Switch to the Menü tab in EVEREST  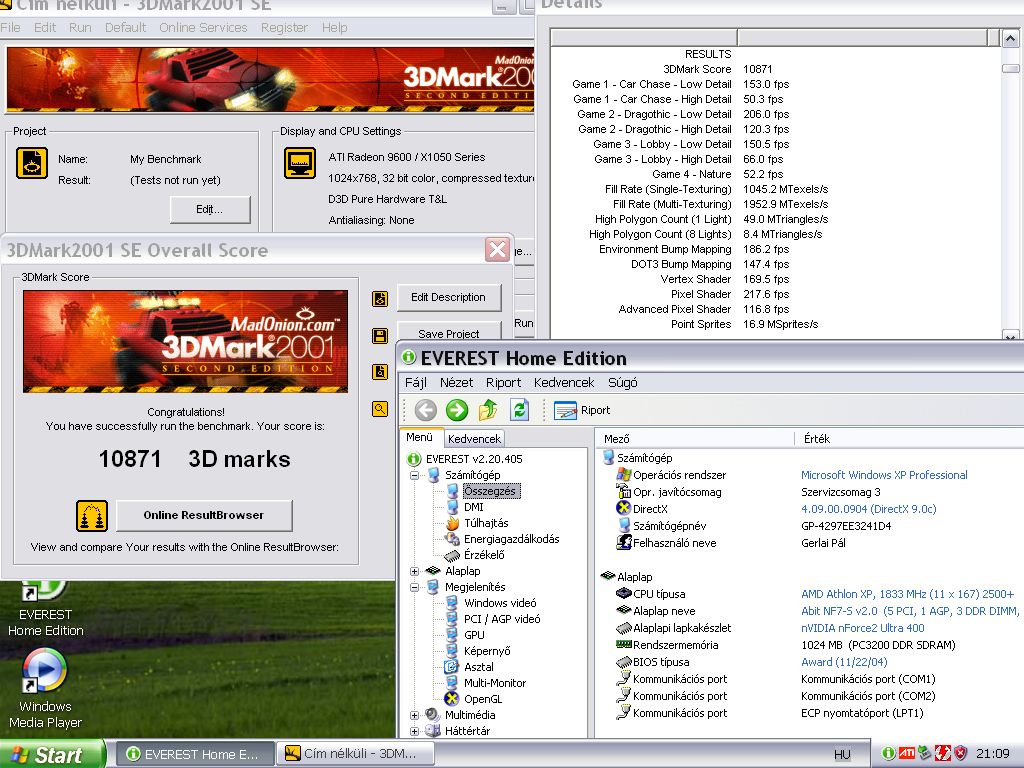tap(420, 438)
